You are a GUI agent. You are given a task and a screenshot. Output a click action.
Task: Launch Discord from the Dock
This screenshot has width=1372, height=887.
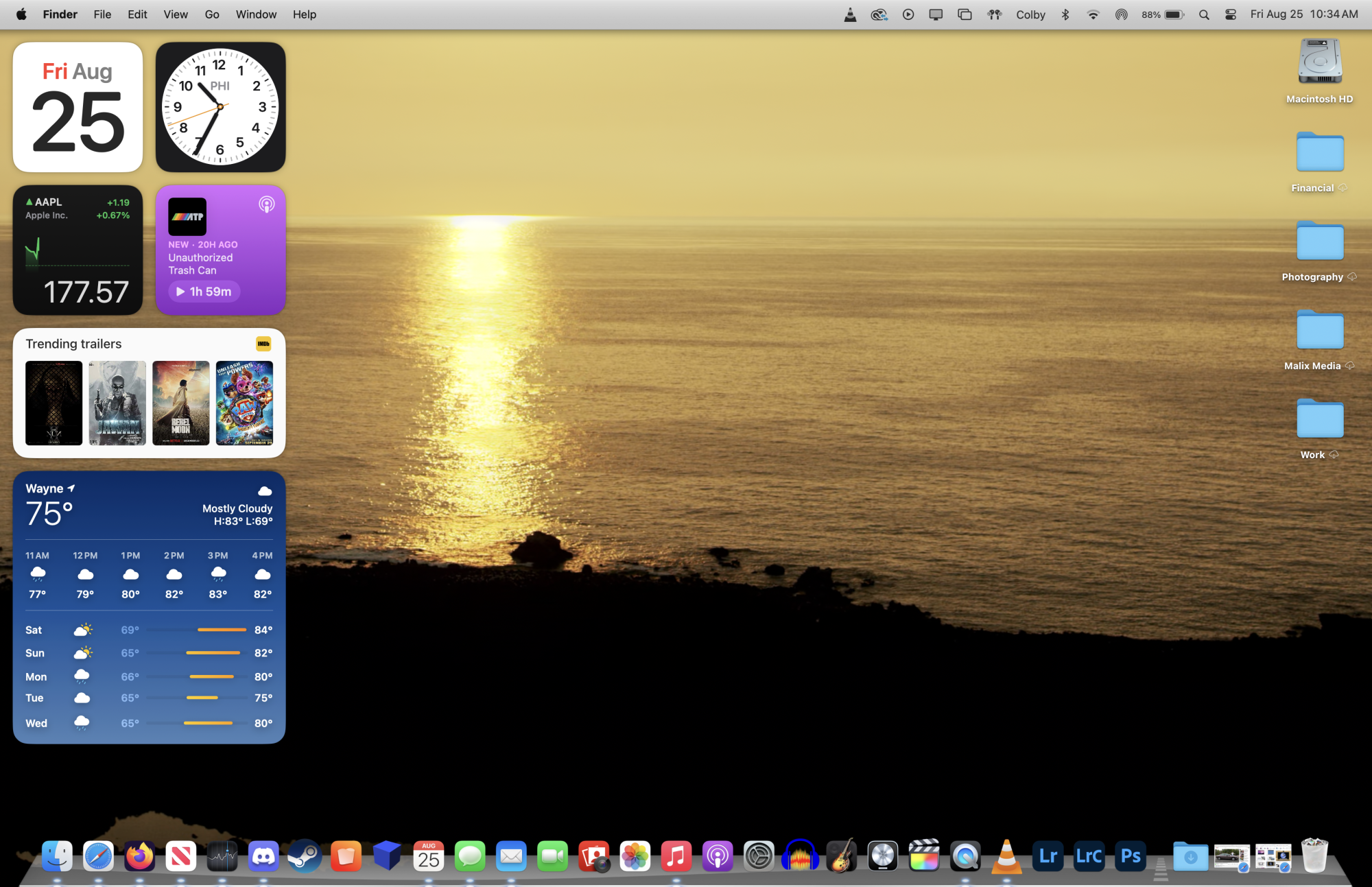(263, 856)
